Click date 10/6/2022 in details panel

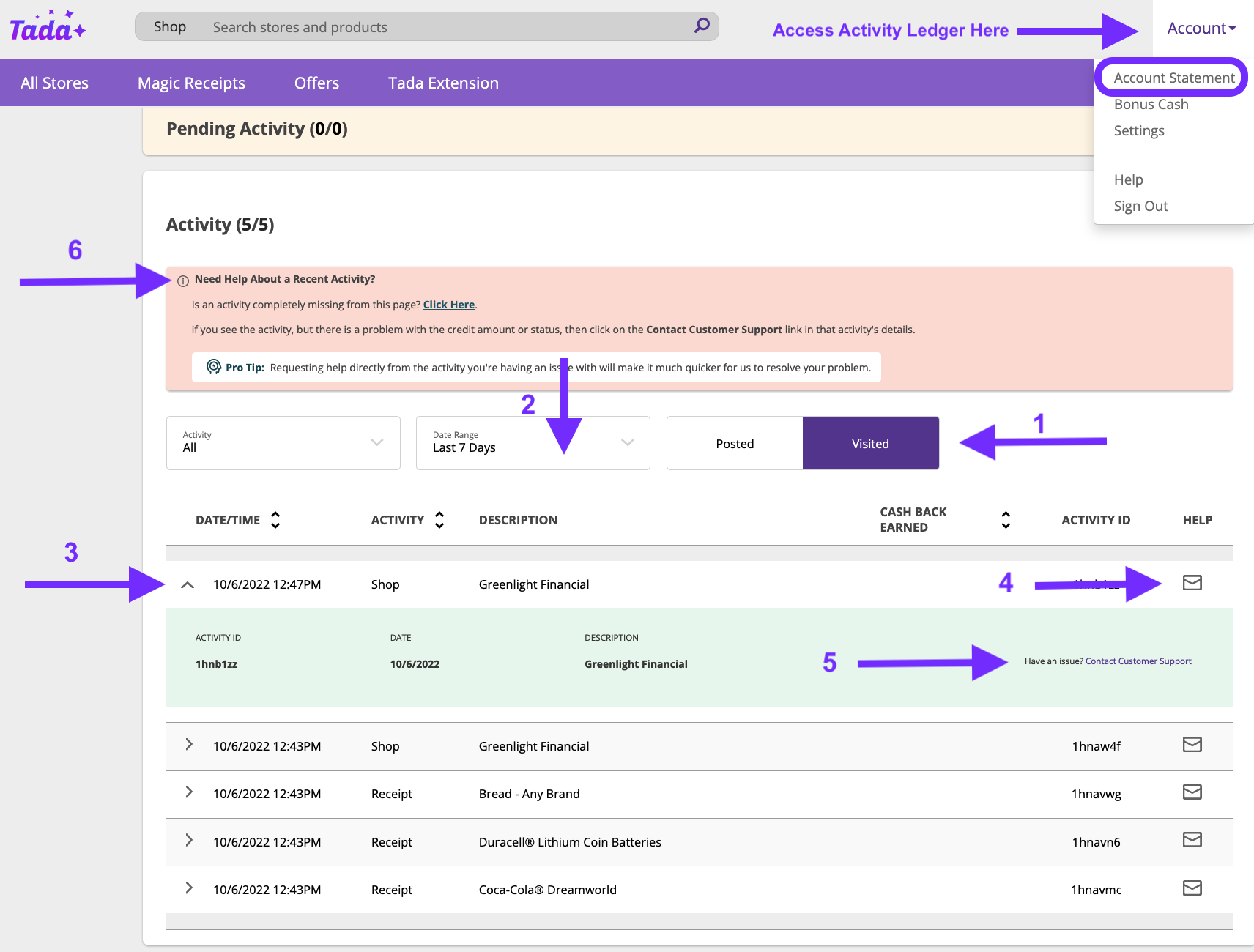coord(415,664)
